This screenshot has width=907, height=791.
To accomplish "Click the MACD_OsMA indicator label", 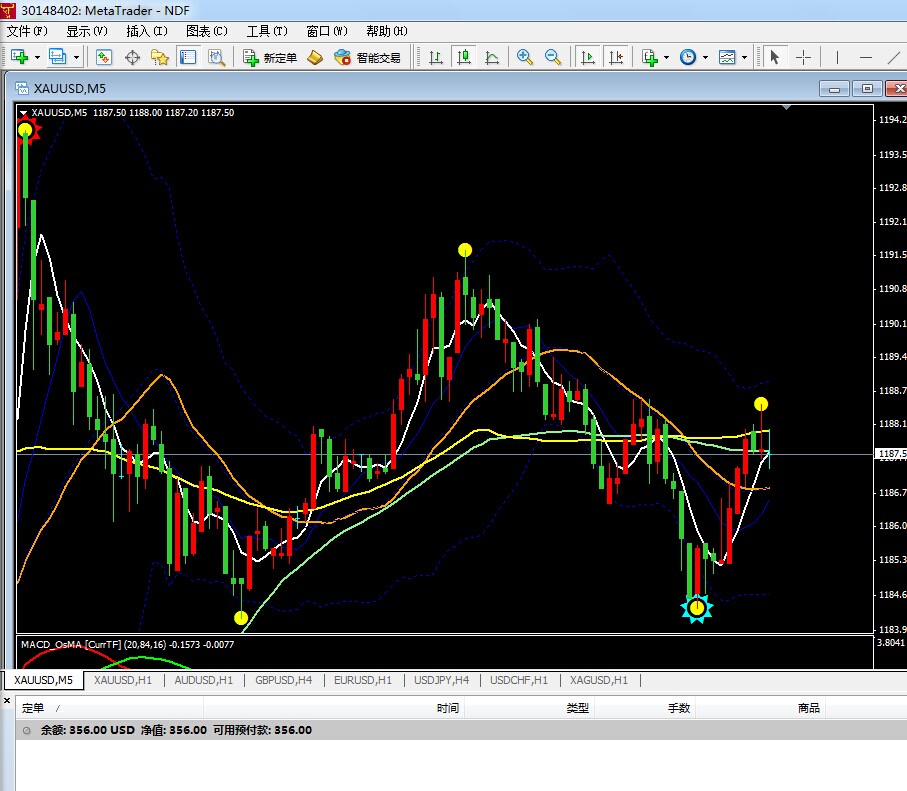I will click(x=127, y=644).
